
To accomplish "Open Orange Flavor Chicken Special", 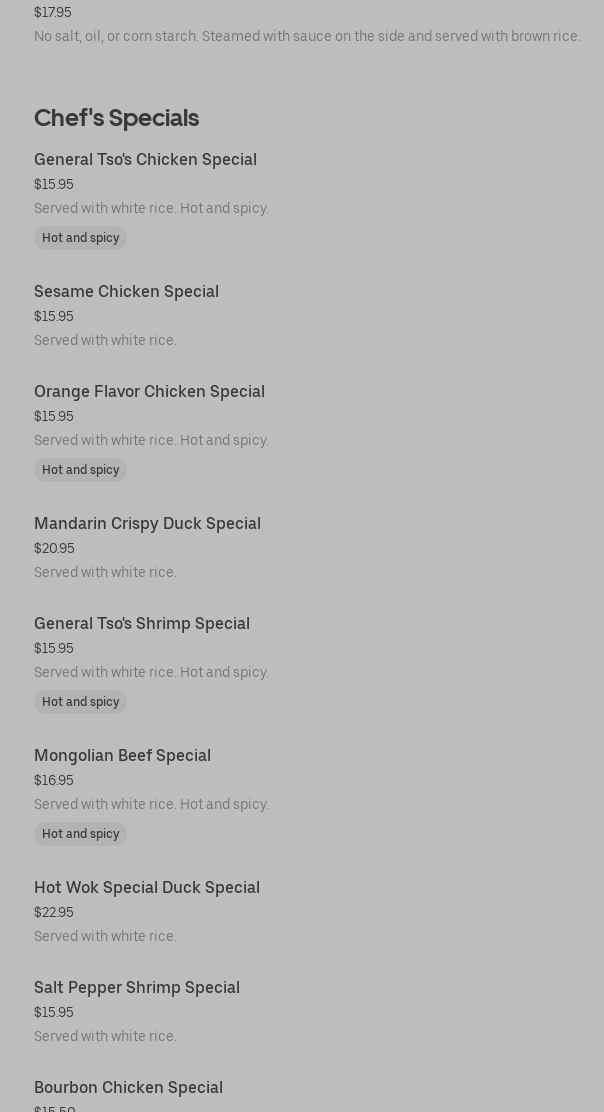I will point(149,392).
